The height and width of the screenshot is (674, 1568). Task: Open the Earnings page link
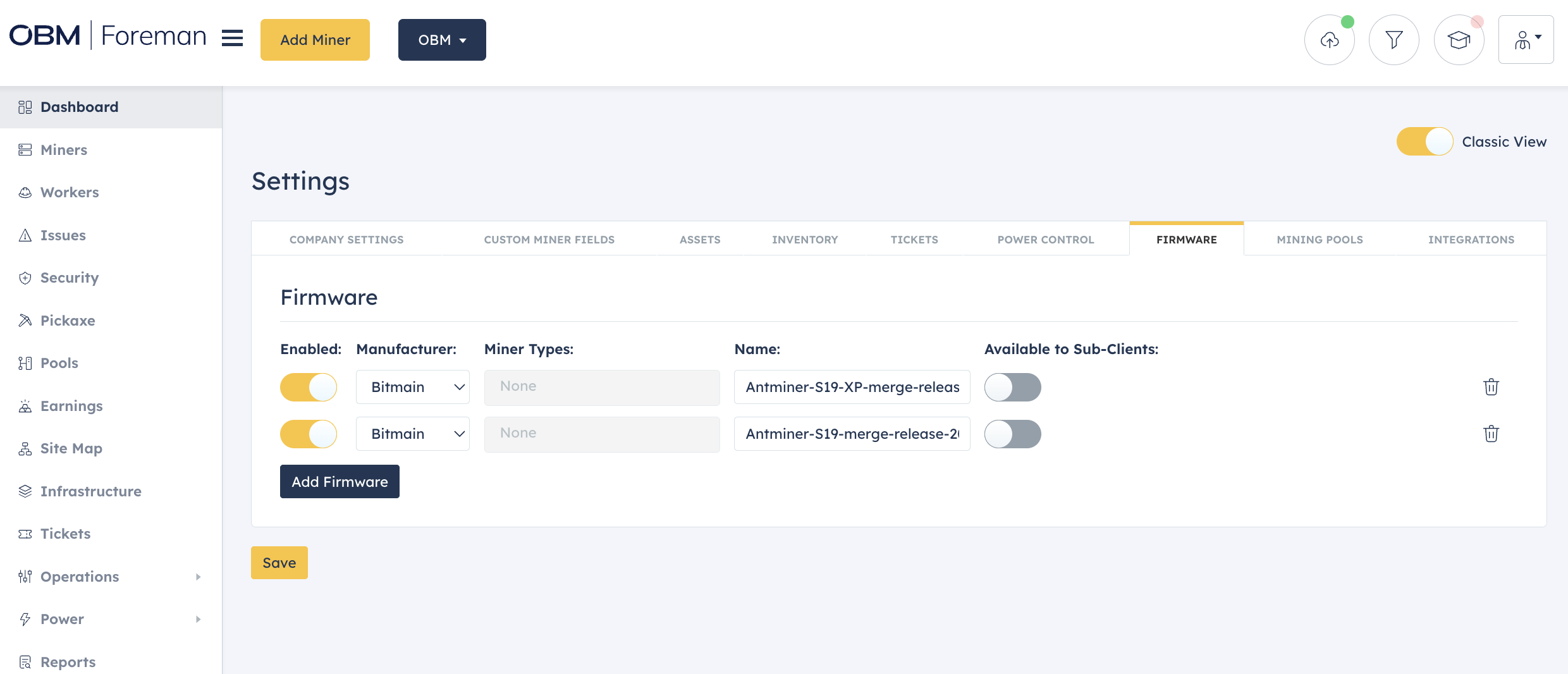(71, 406)
